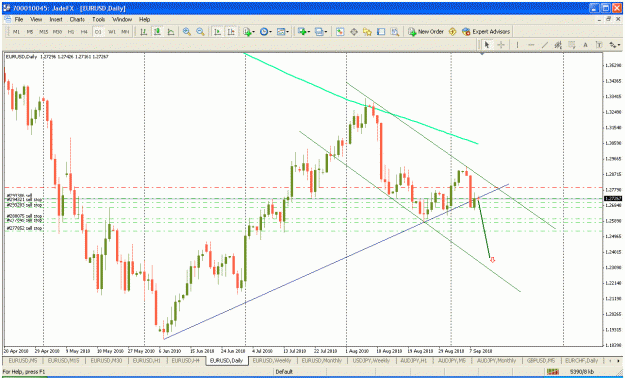Open the Data Window crosshair icon
The image size is (625, 378).
(x=354, y=32)
